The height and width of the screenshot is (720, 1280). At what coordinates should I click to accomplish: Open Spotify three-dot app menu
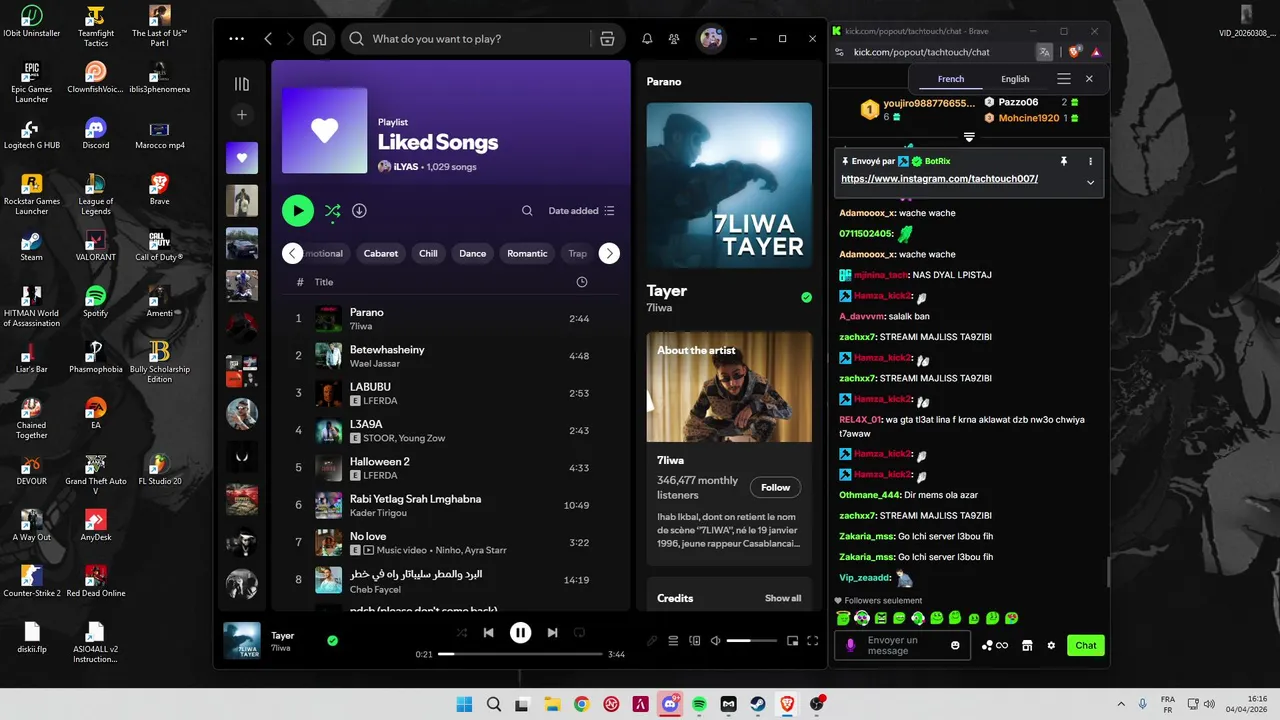click(236, 39)
